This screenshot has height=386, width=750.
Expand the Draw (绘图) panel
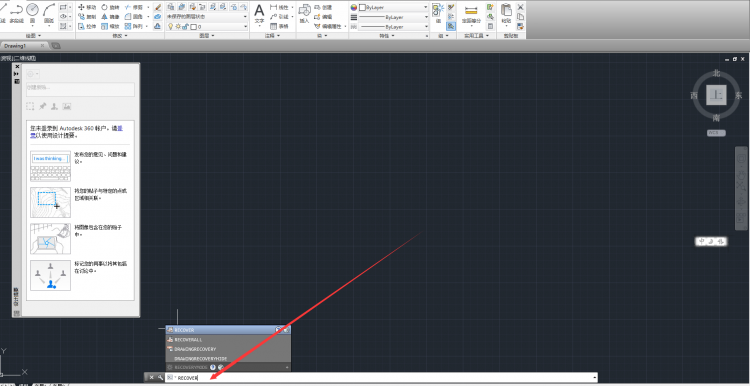pyautogui.click(x=33, y=36)
